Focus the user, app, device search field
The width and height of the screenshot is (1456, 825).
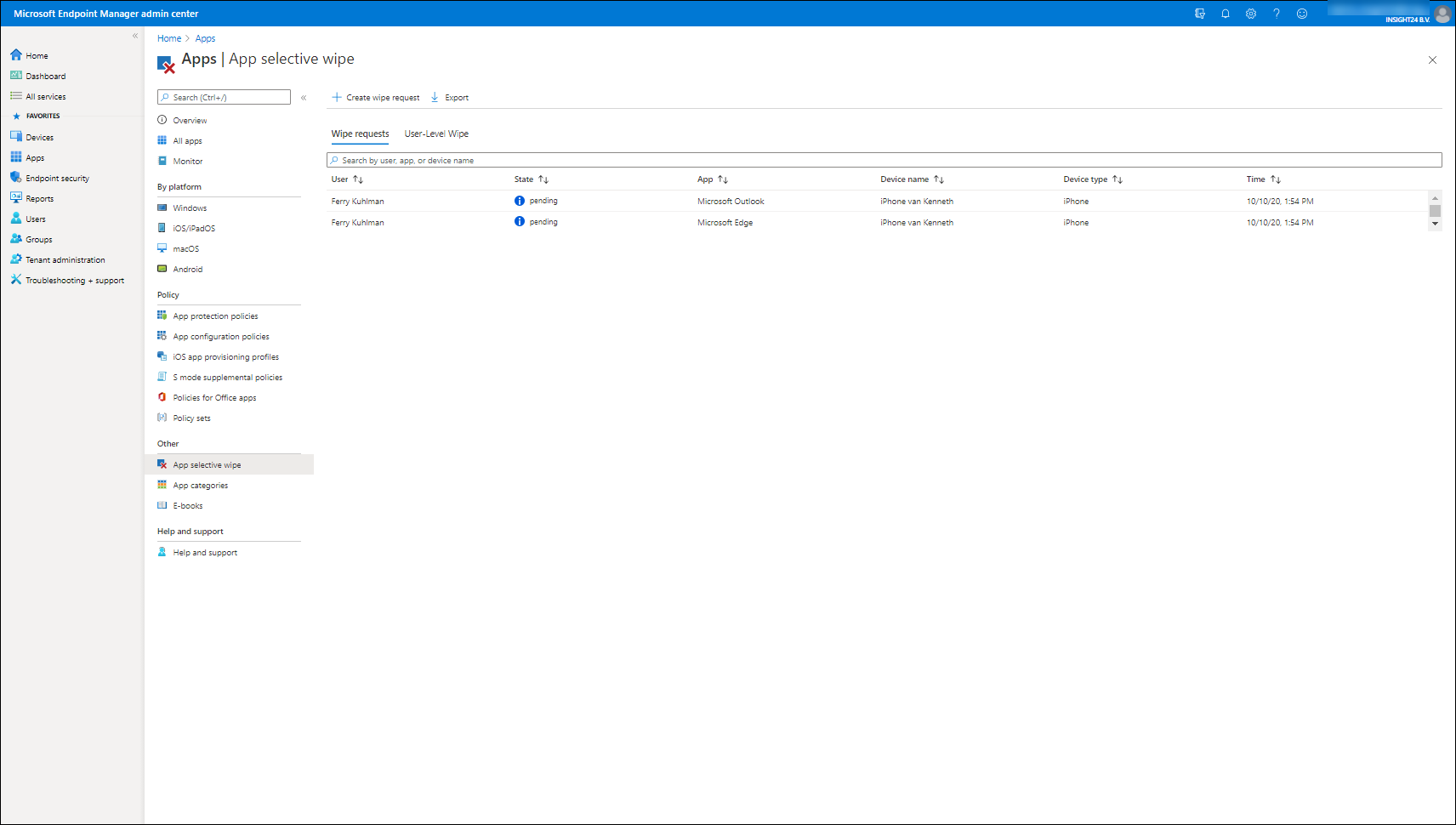(x=884, y=160)
